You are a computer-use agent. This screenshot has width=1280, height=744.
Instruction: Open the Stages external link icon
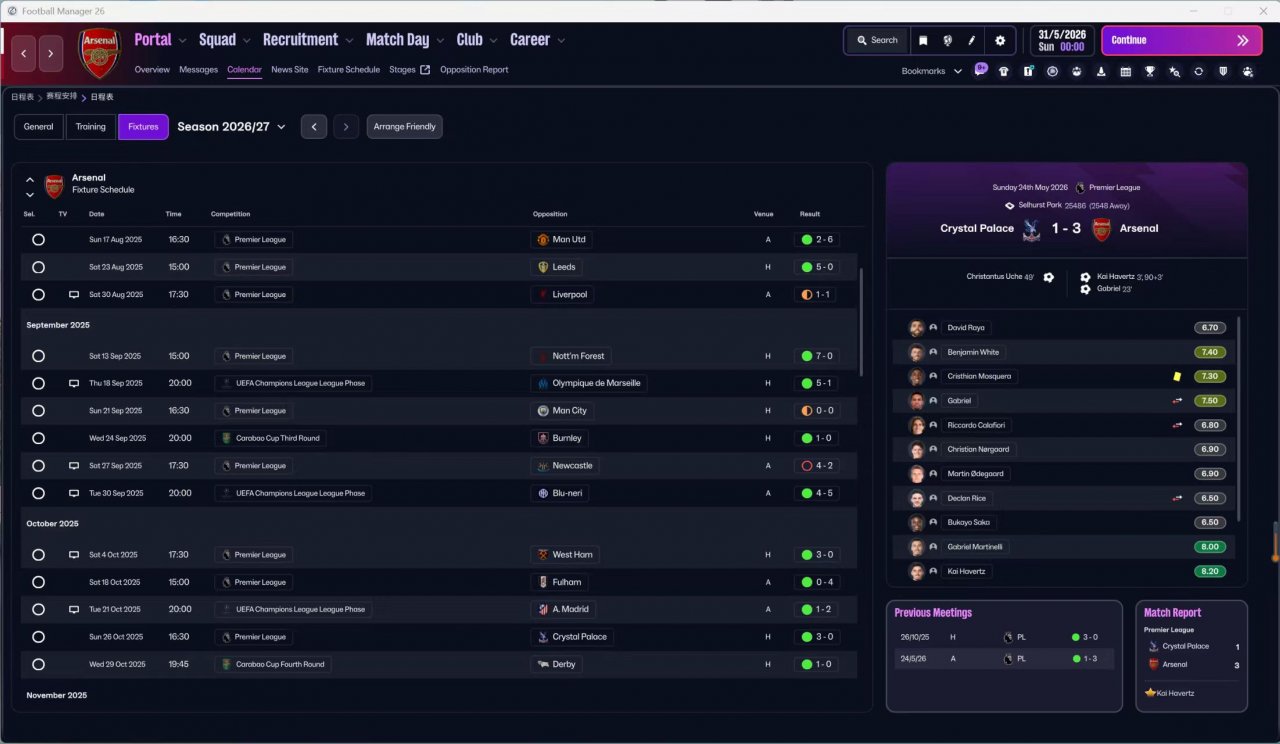(x=425, y=70)
